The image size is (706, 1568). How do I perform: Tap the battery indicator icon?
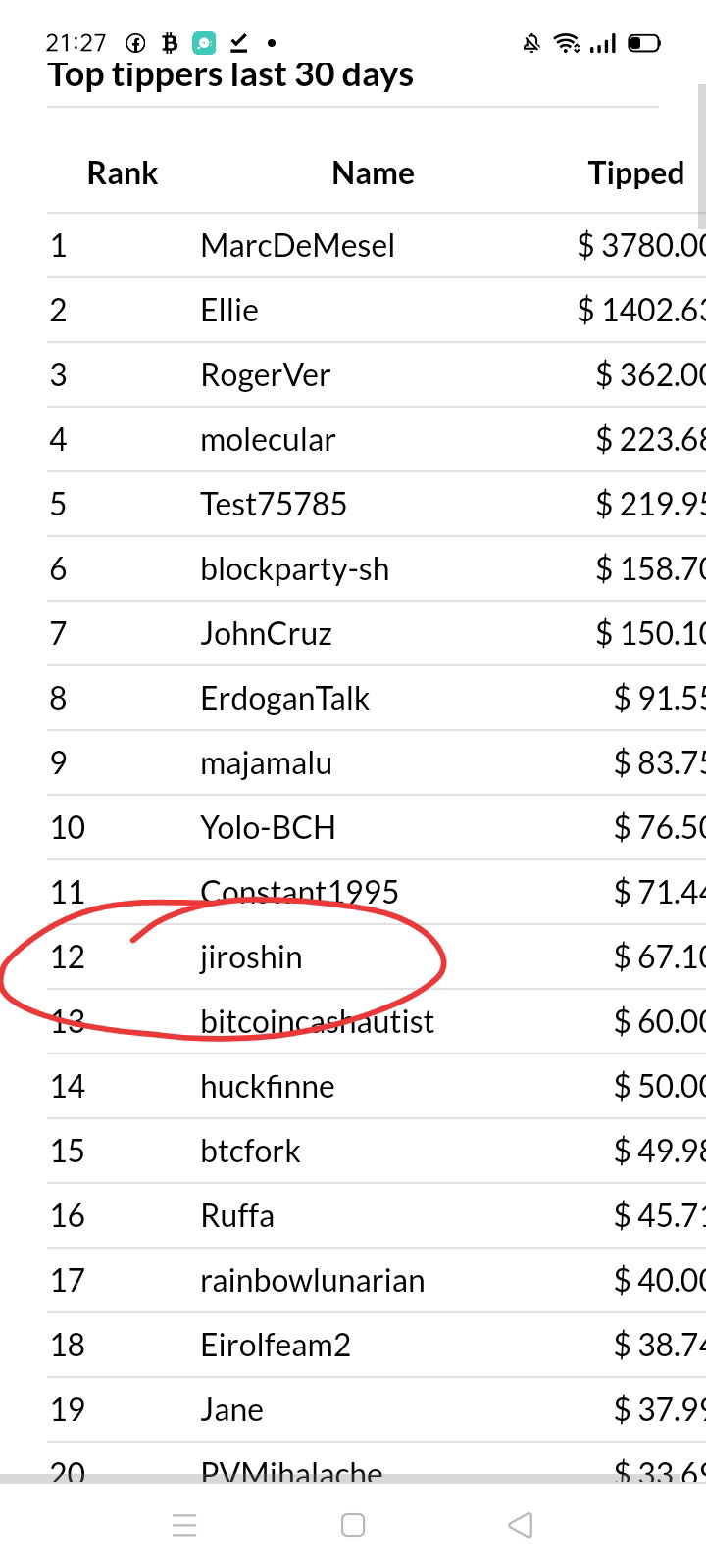pos(644,43)
